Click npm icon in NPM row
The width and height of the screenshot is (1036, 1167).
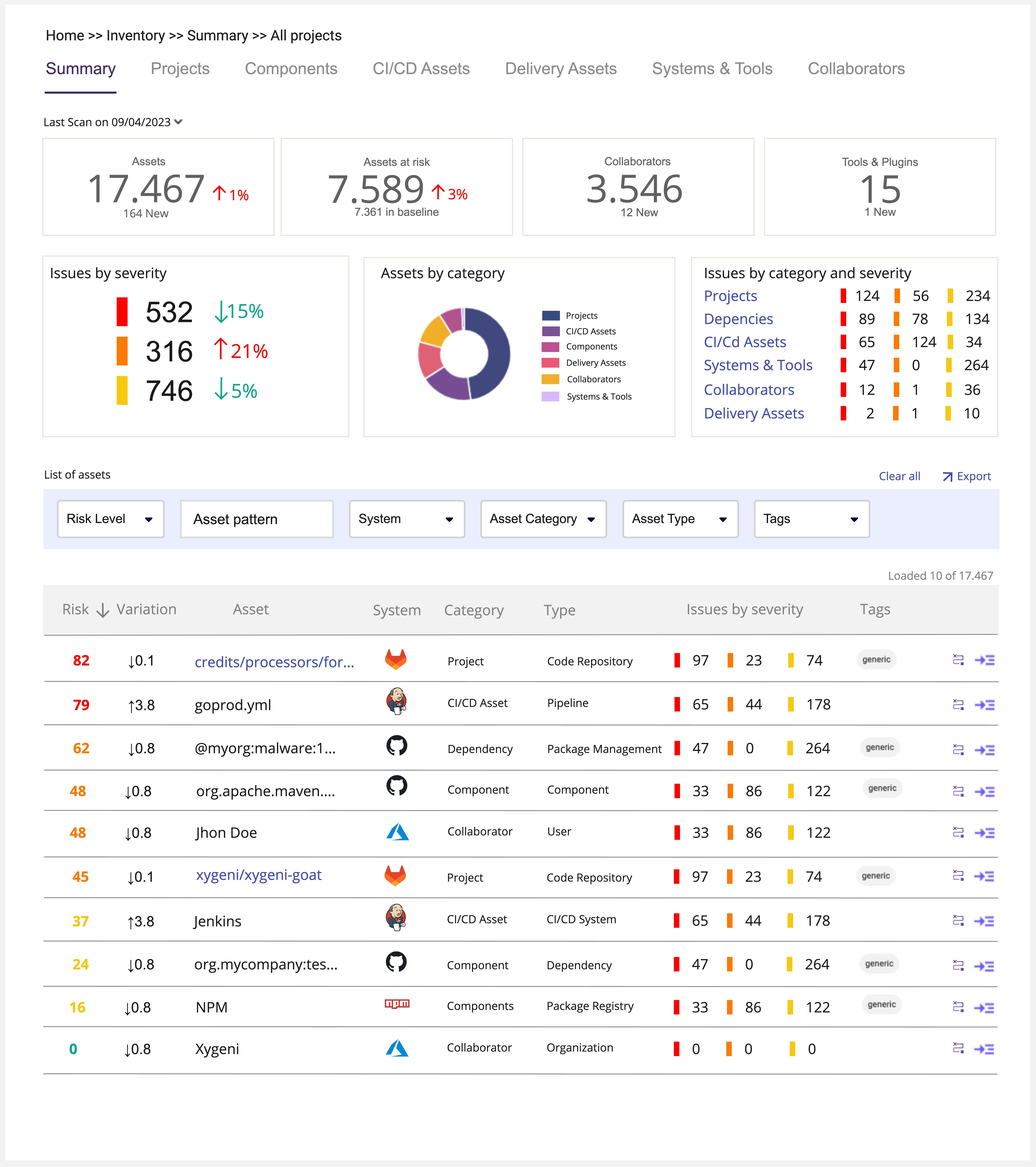tap(397, 1004)
